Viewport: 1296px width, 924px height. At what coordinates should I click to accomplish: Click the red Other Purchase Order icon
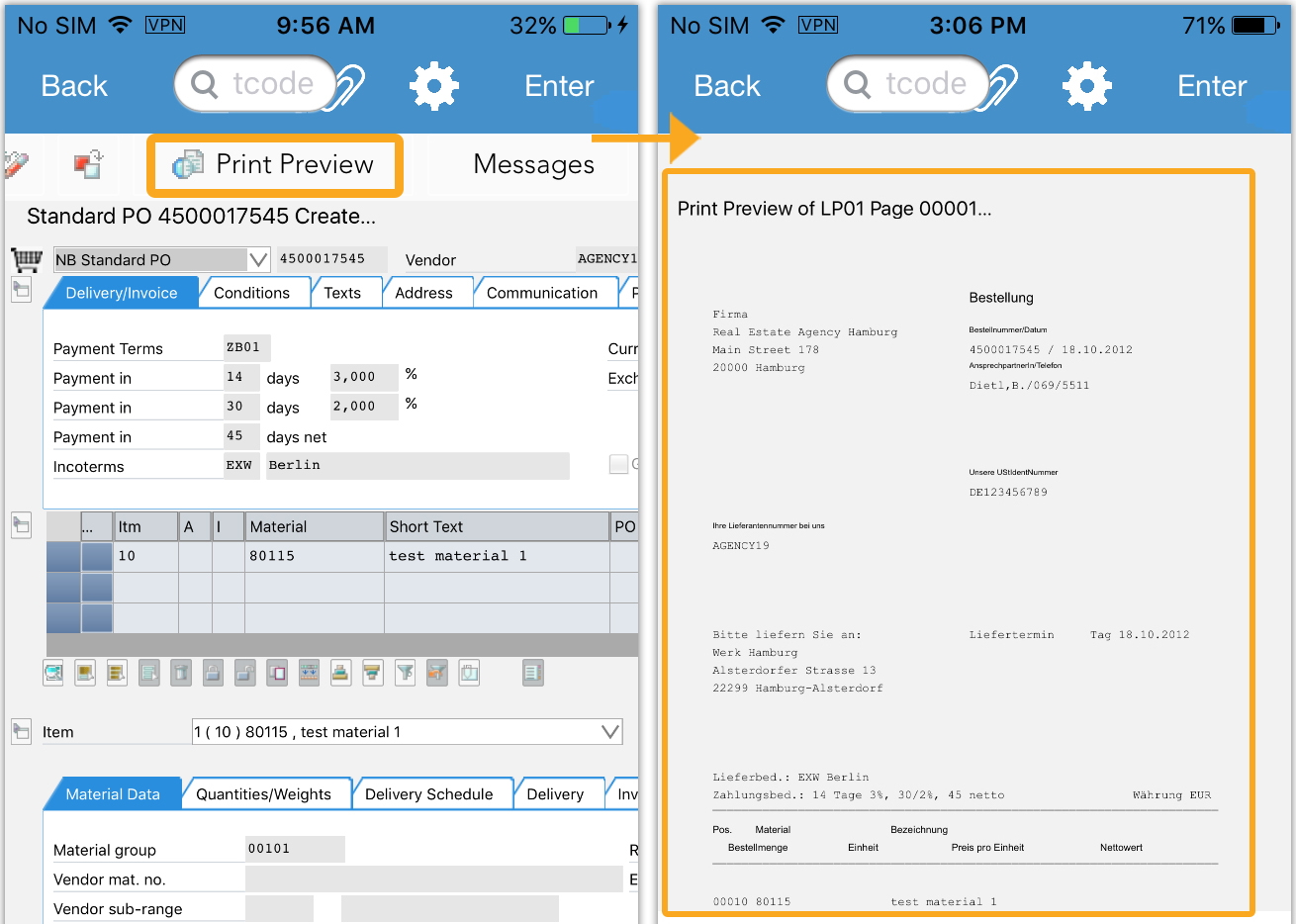click(x=88, y=164)
